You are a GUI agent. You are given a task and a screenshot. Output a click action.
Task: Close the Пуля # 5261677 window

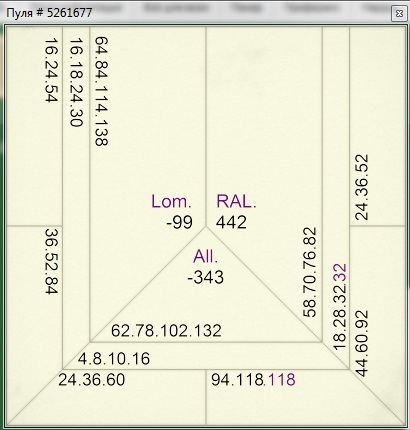pyautogui.click(x=399, y=13)
